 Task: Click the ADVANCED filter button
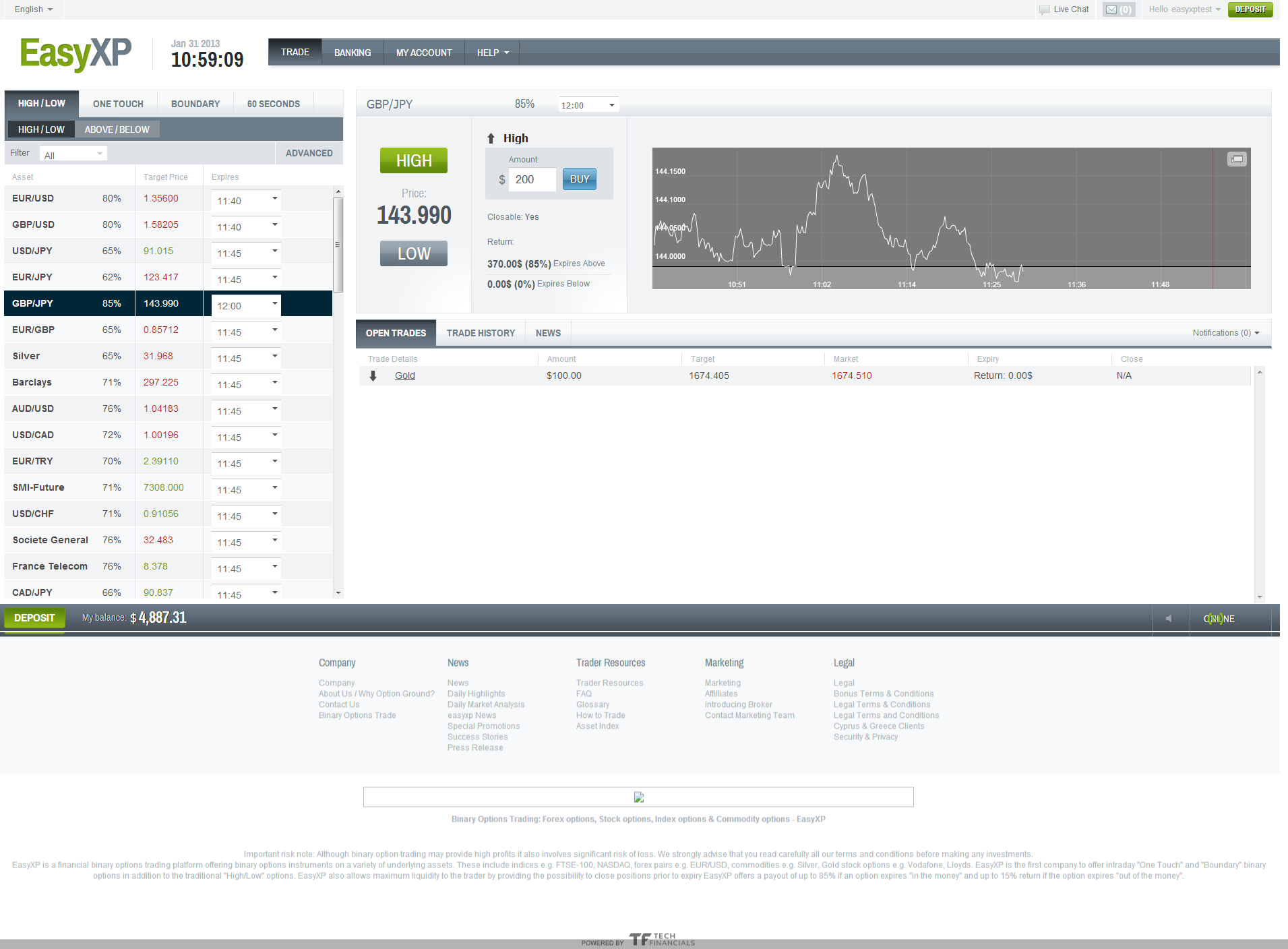point(309,153)
